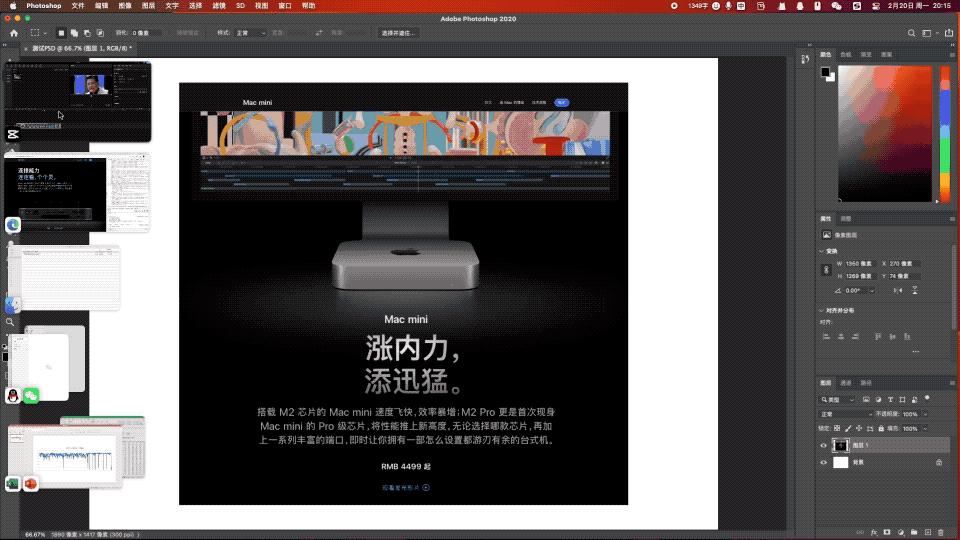Choose the Add to Selection mode icon
Image resolution: width=960 pixels, height=540 pixels.
coord(74,33)
